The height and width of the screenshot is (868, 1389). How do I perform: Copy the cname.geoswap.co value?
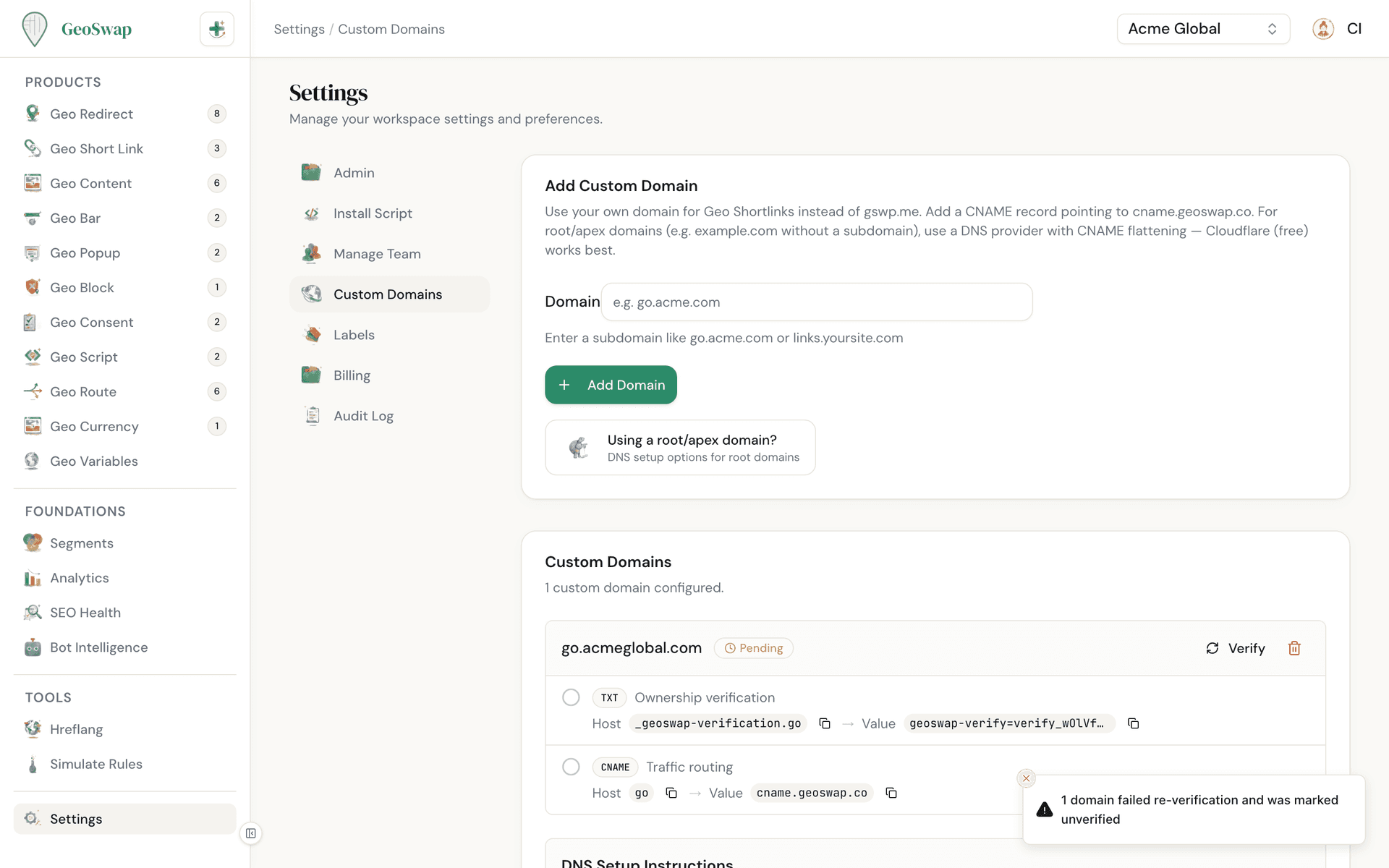[x=891, y=793]
